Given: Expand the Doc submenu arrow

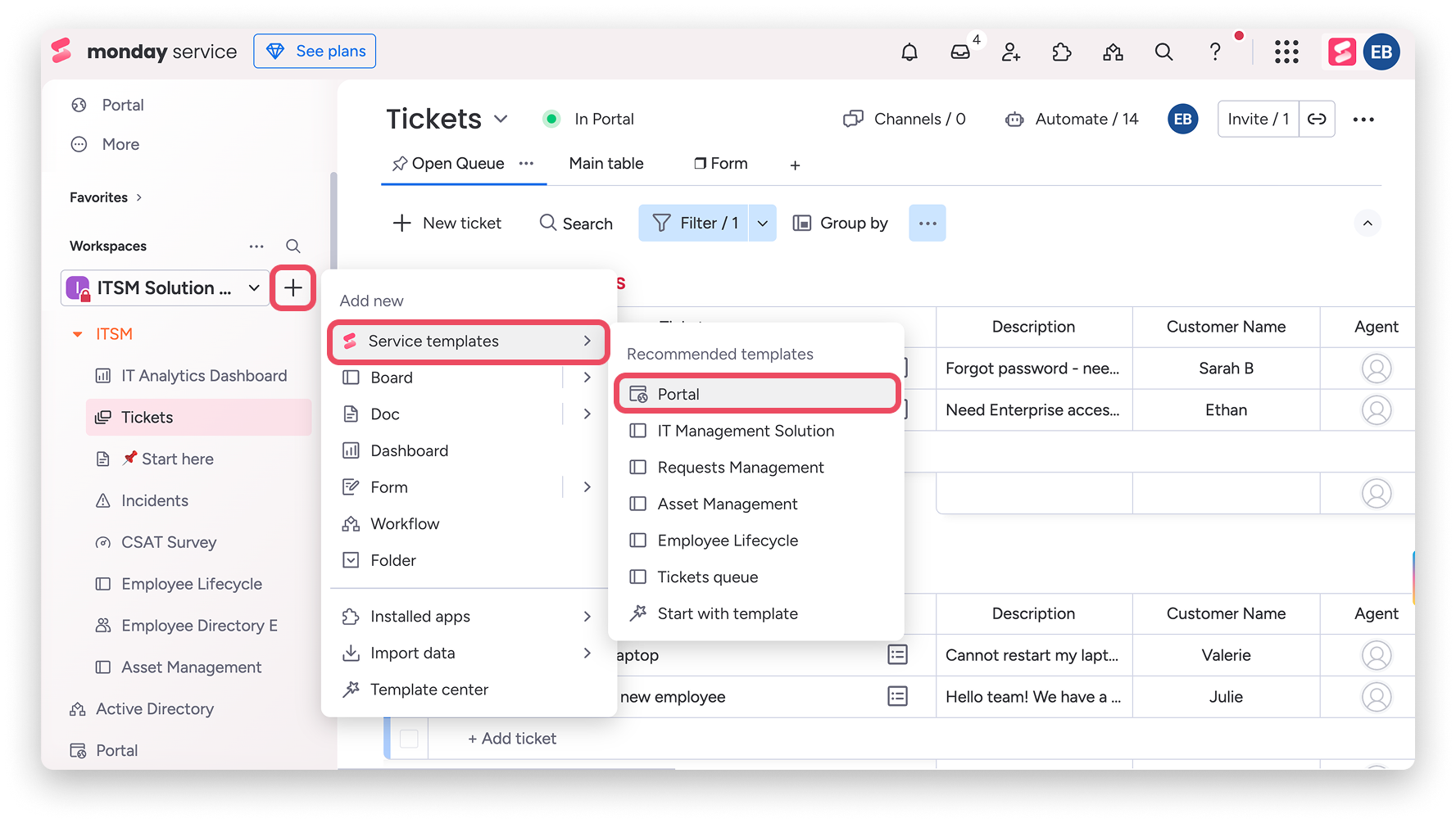Looking at the screenshot, I should (587, 414).
